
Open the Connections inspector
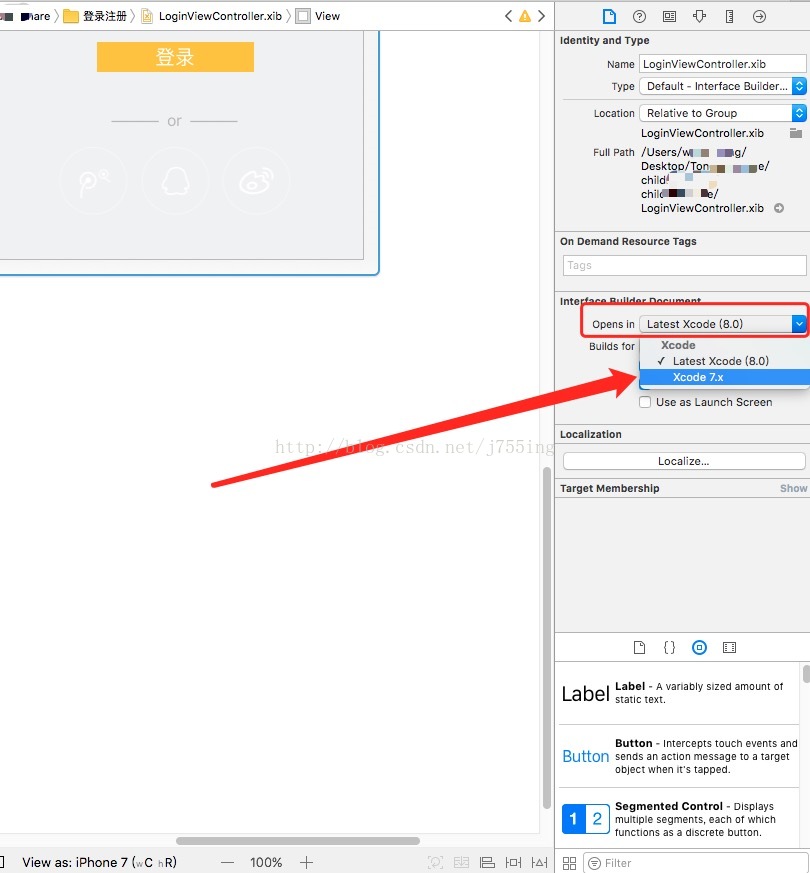[x=759, y=16]
